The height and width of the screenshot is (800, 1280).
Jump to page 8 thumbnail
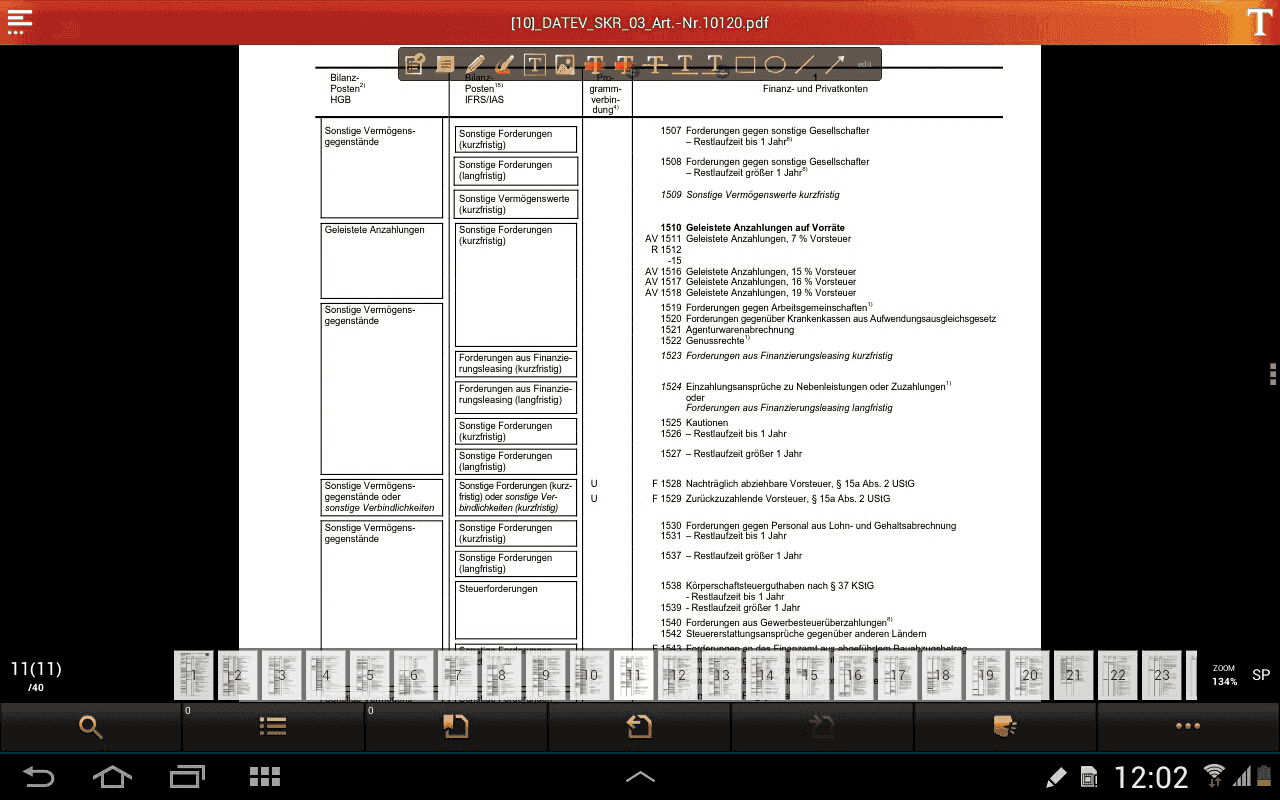(x=502, y=676)
